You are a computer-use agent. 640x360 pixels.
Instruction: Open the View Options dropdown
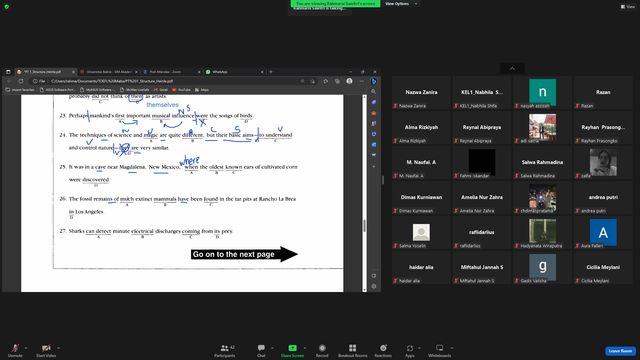(x=401, y=4)
